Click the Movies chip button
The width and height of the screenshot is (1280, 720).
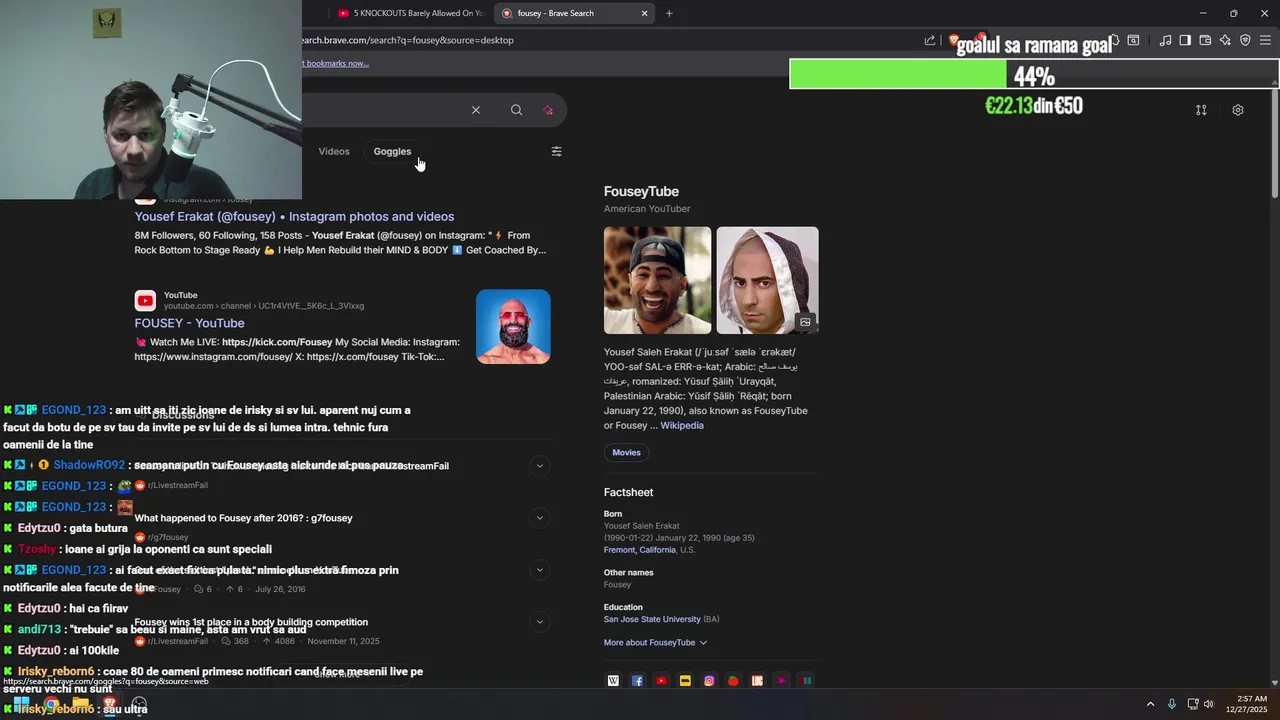[x=626, y=453]
